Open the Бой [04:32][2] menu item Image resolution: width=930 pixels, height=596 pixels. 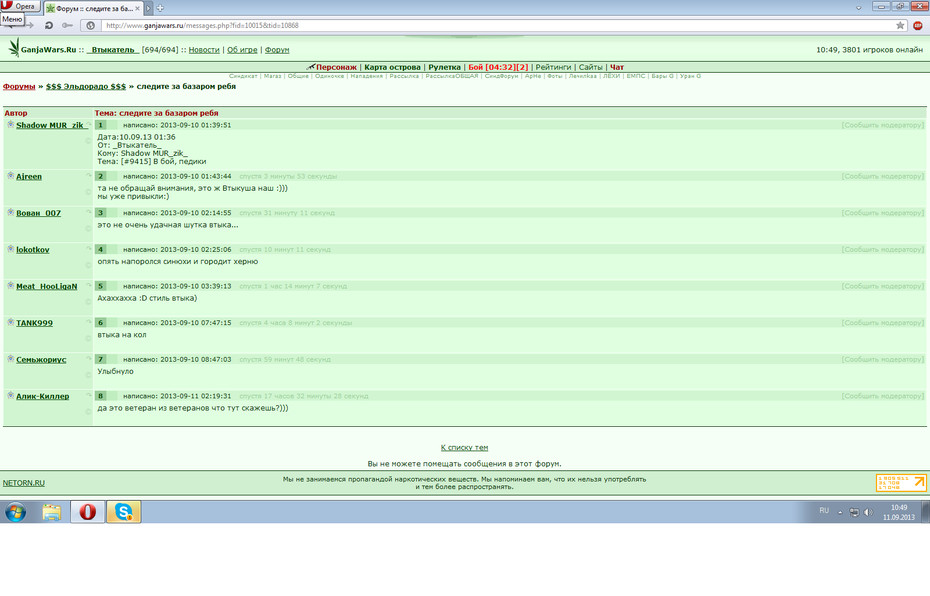(x=498, y=67)
